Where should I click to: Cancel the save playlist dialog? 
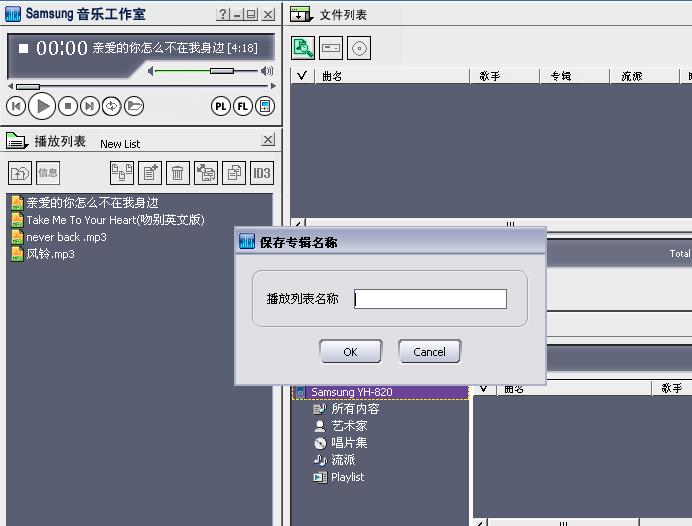(x=429, y=352)
